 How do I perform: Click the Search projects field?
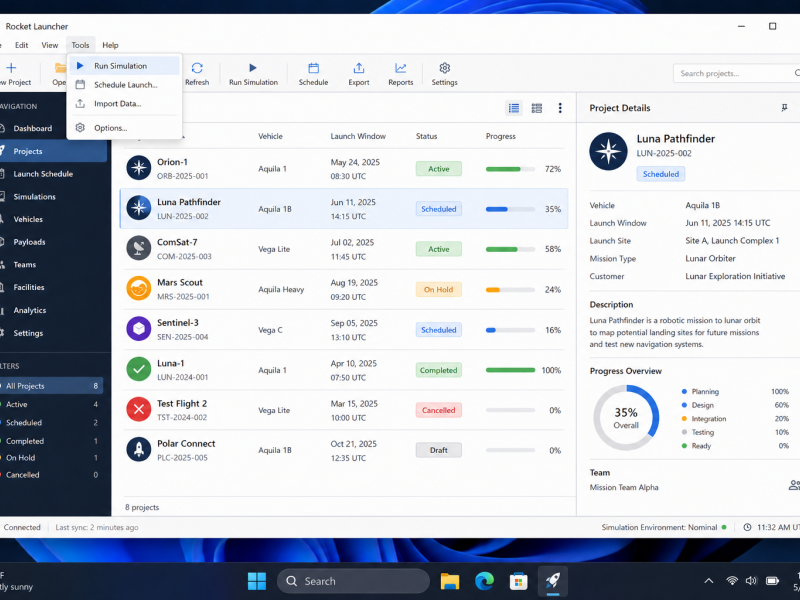(737, 73)
